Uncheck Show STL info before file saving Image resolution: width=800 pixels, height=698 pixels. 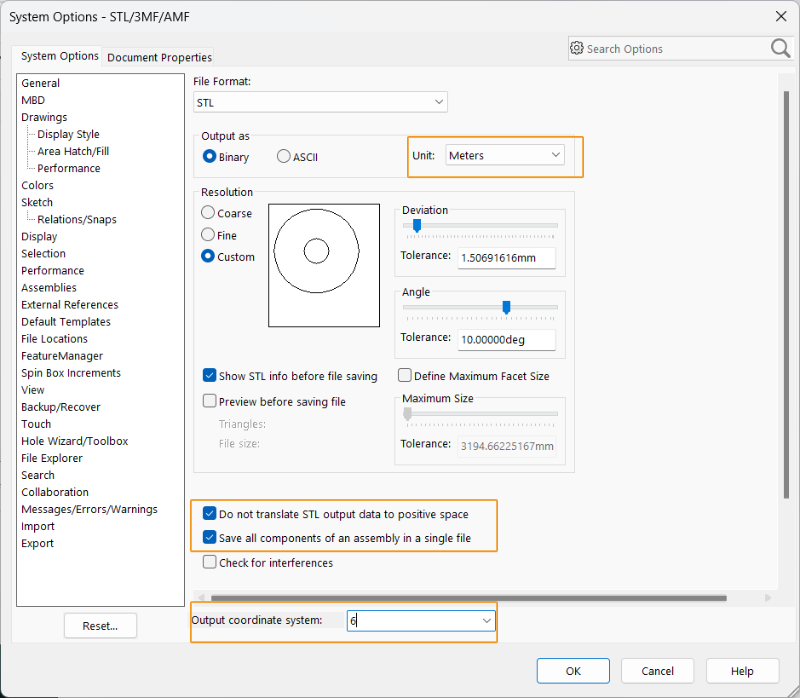pos(210,376)
